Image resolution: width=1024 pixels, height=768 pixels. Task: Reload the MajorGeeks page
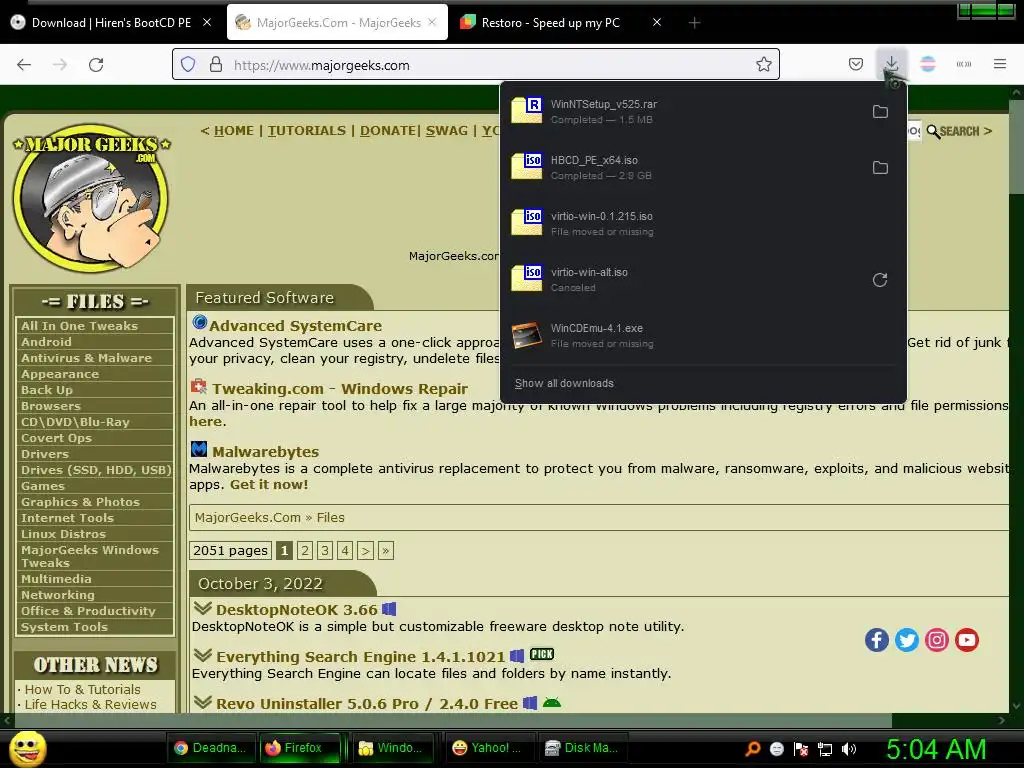pyautogui.click(x=96, y=65)
